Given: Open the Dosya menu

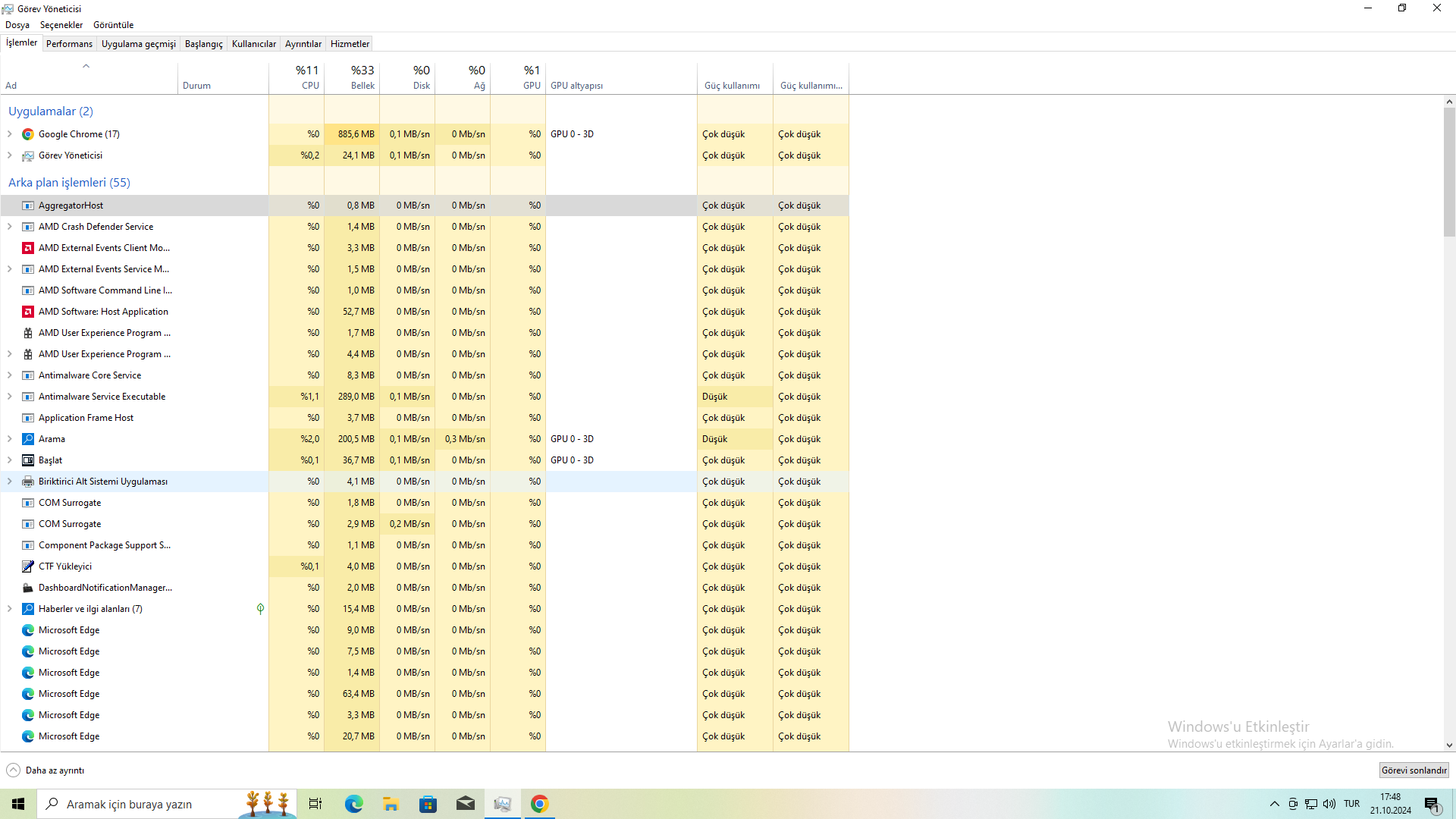Looking at the screenshot, I should coord(17,25).
